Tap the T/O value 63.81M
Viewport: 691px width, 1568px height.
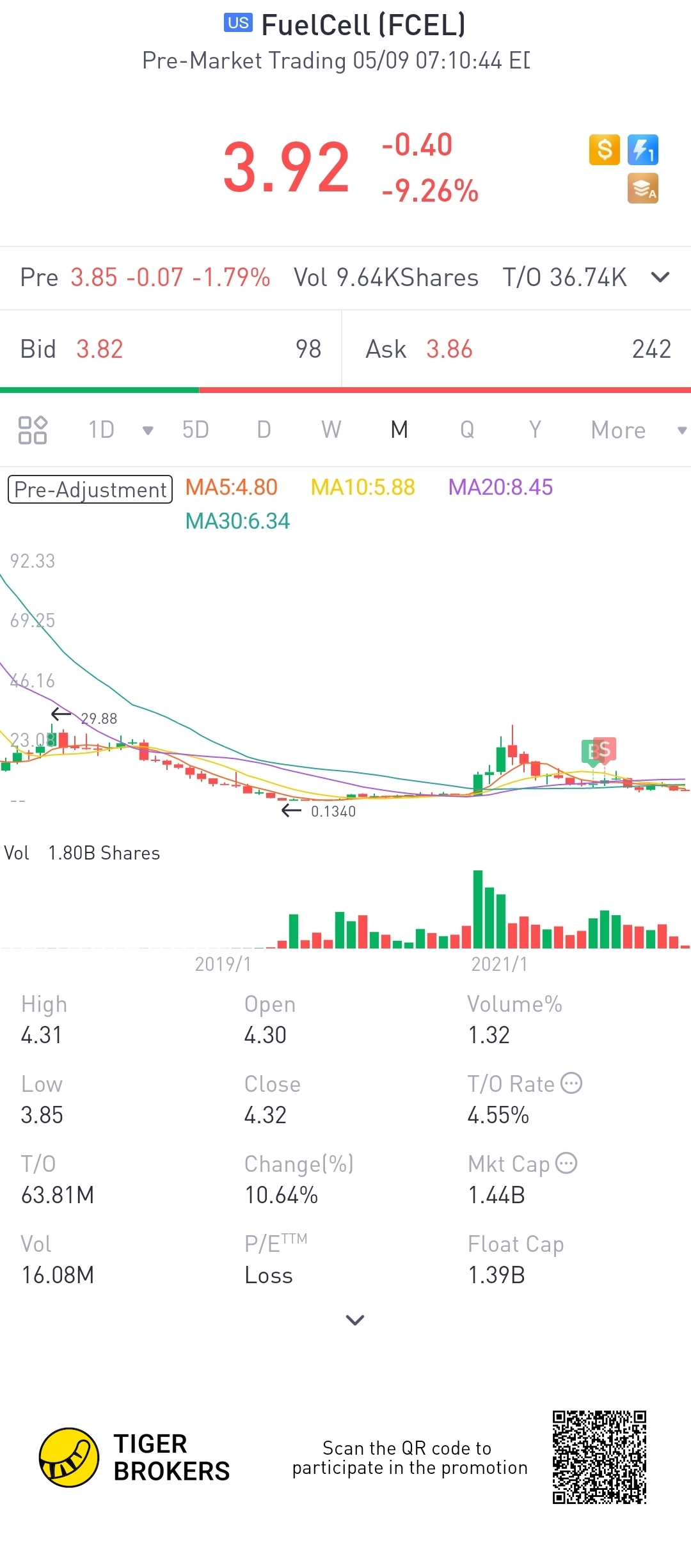[58, 1195]
